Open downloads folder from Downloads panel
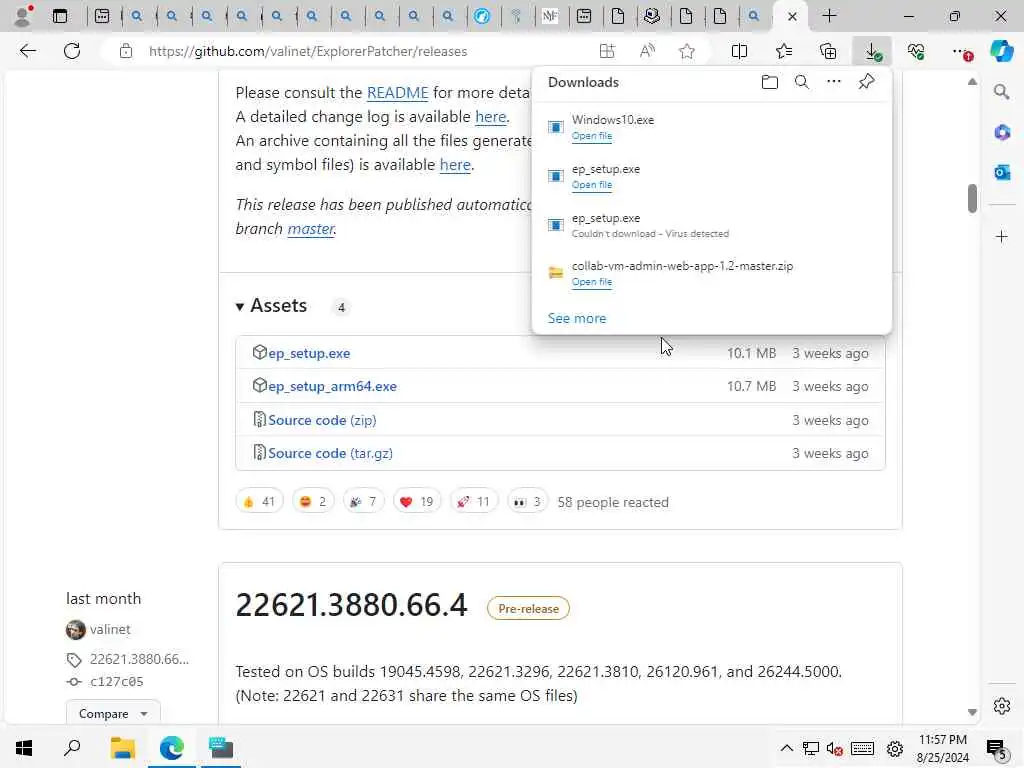This screenshot has height=768, width=1024. pyautogui.click(x=769, y=82)
